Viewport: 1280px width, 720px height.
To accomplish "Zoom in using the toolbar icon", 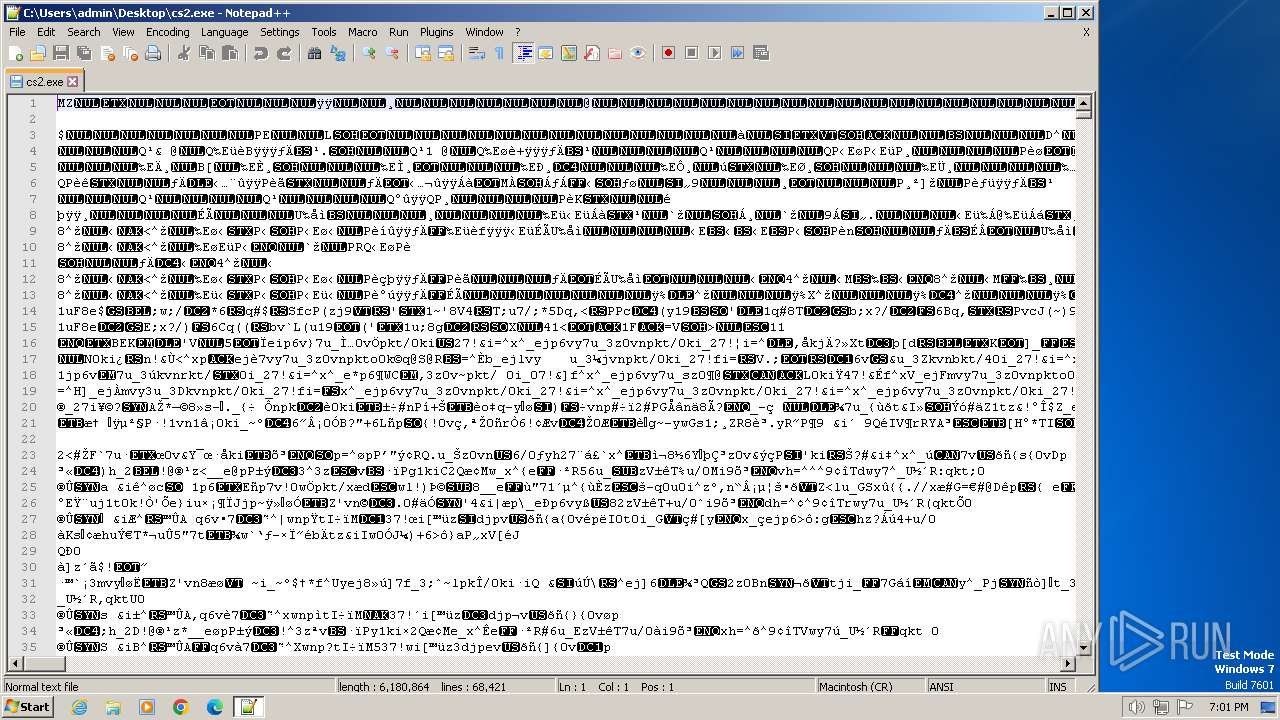I will [369, 53].
